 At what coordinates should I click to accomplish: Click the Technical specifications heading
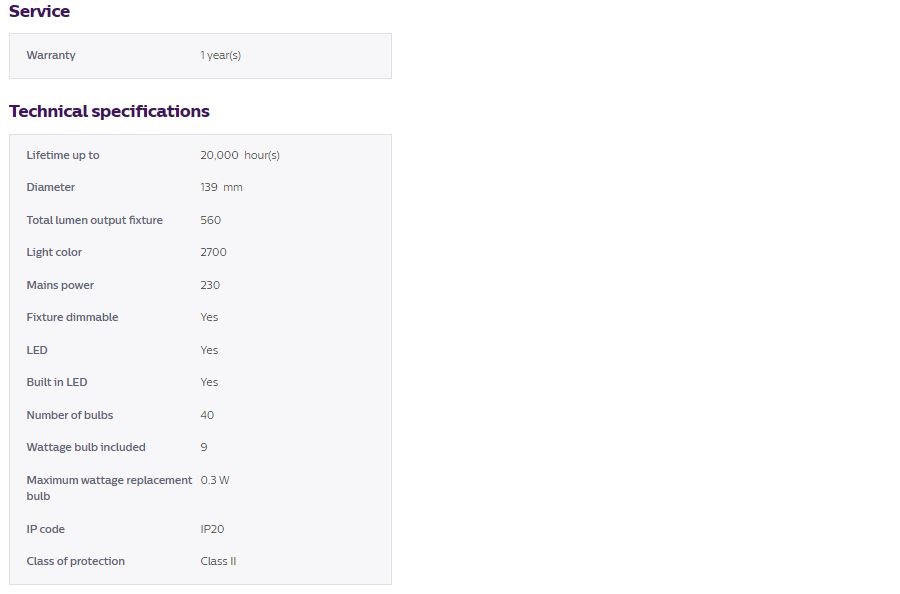pos(109,111)
